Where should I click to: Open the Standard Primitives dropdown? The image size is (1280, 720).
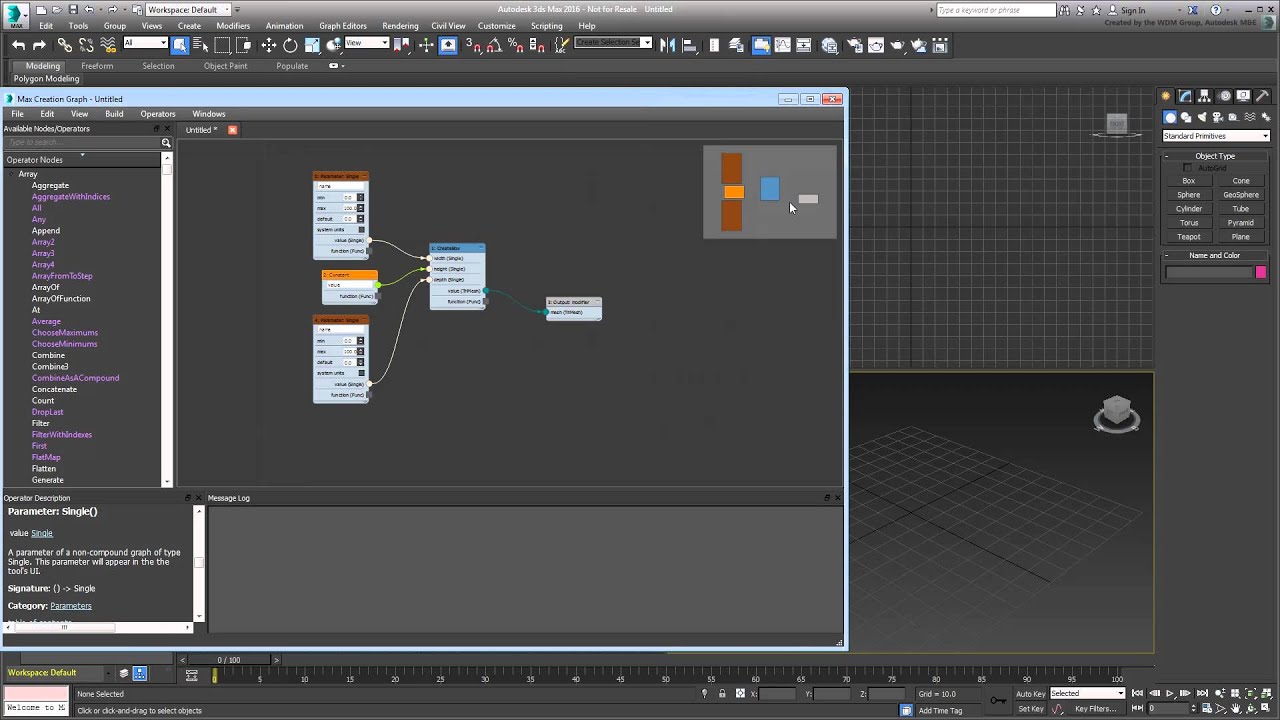click(1215, 136)
